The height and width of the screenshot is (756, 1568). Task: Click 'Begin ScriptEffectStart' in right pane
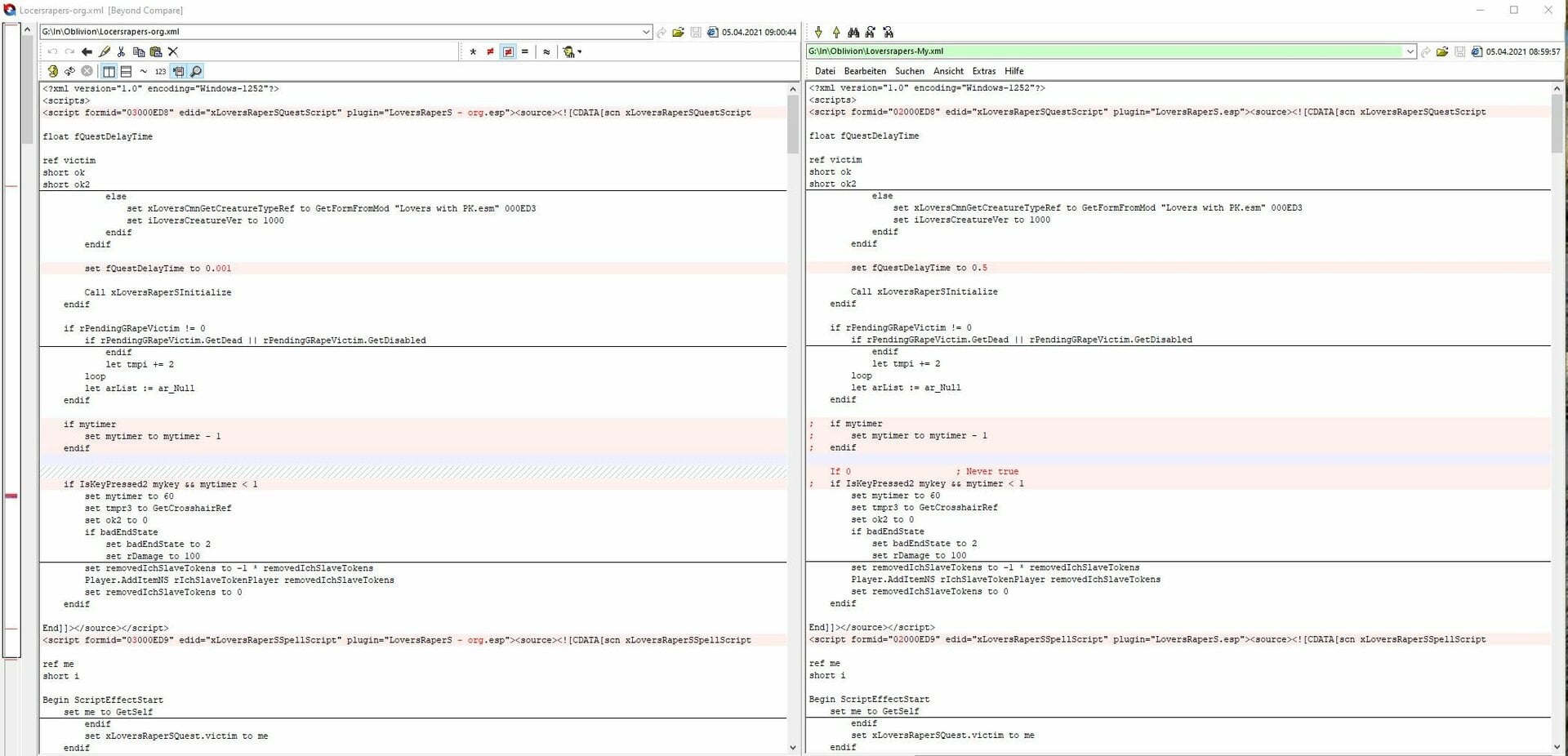pos(869,699)
